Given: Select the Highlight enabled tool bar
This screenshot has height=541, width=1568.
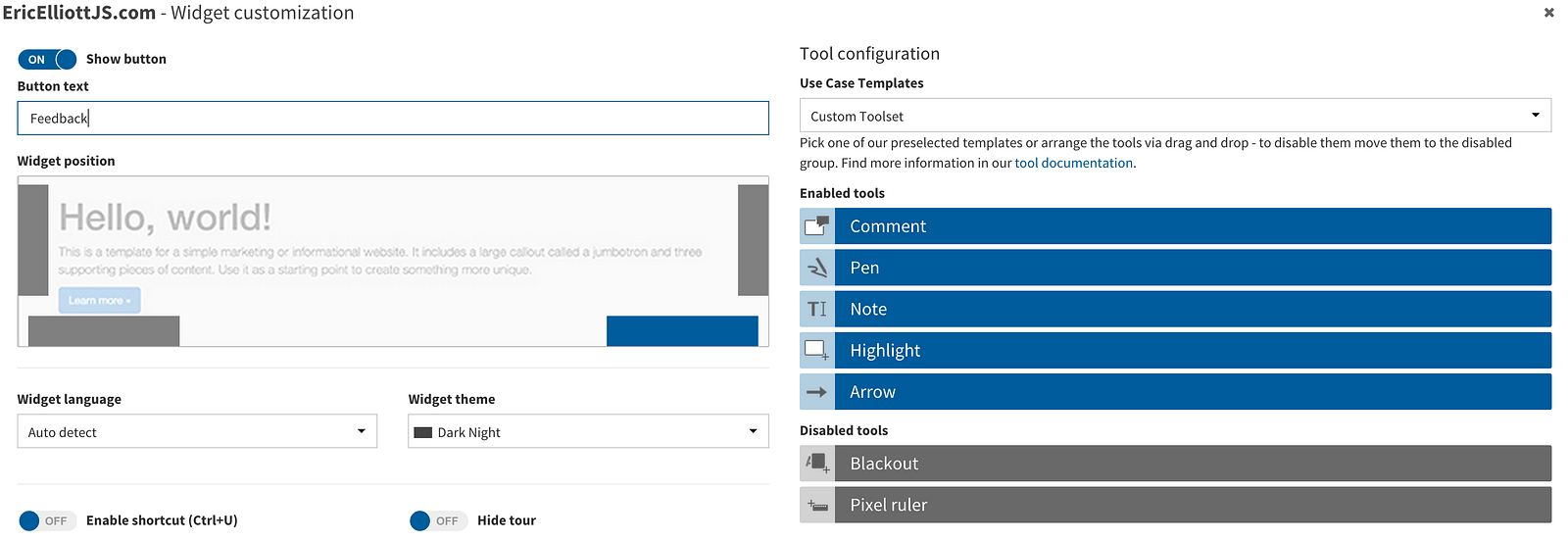Looking at the screenshot, I should 1192,351.
